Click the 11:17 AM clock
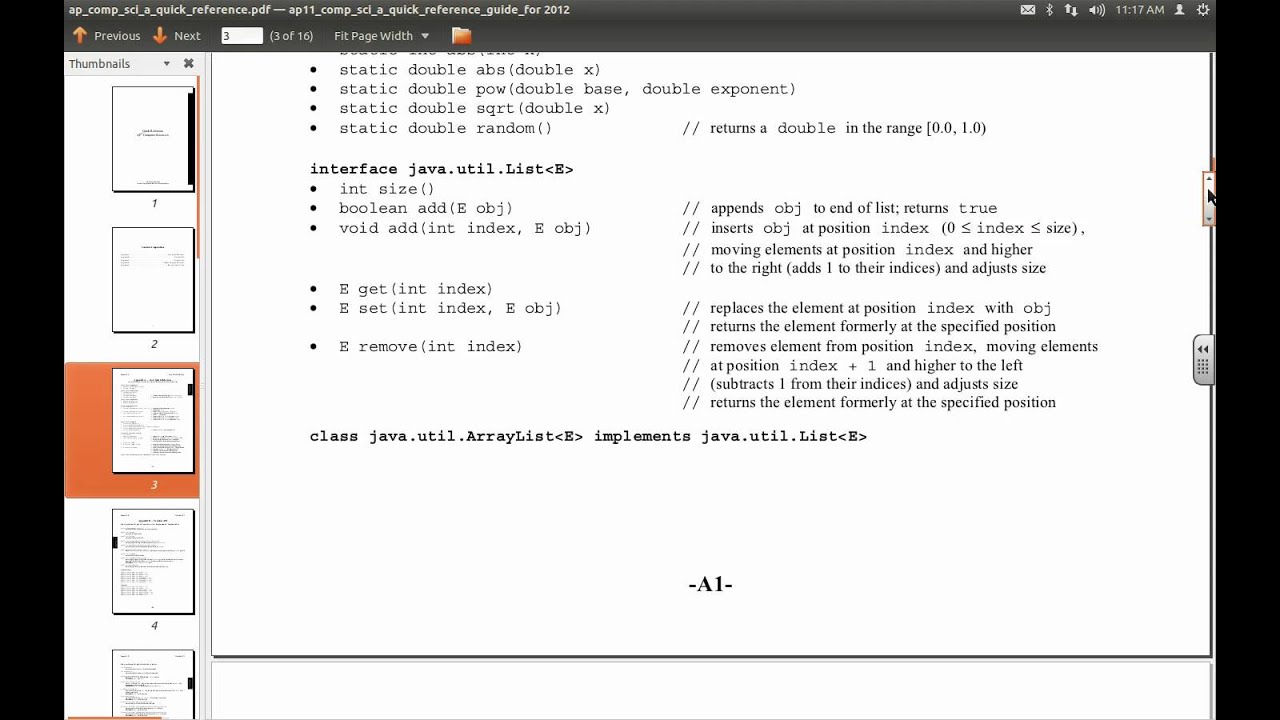 coord(1140,10)
